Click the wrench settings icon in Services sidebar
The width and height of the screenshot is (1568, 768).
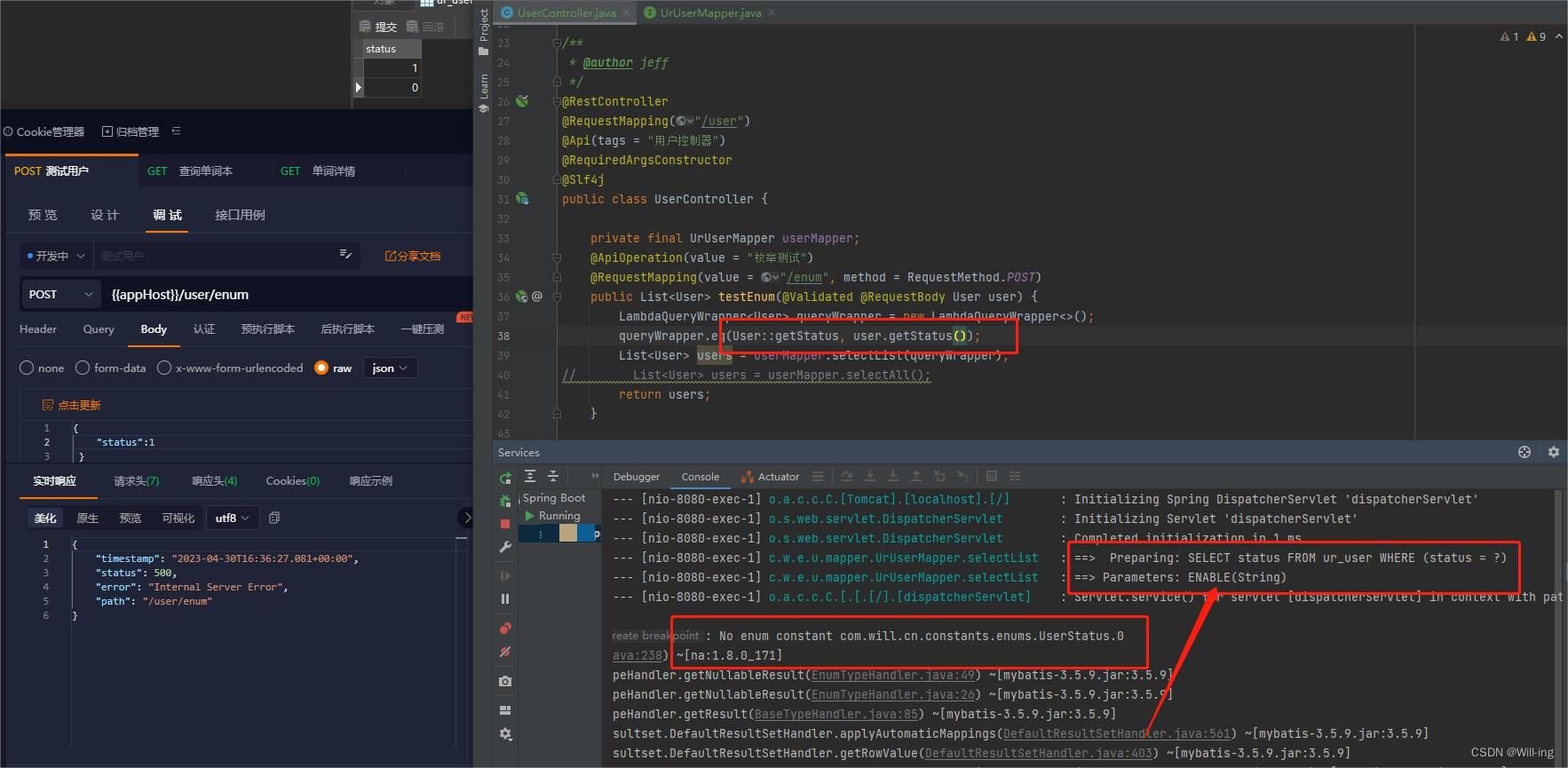(x=505, y=547)
